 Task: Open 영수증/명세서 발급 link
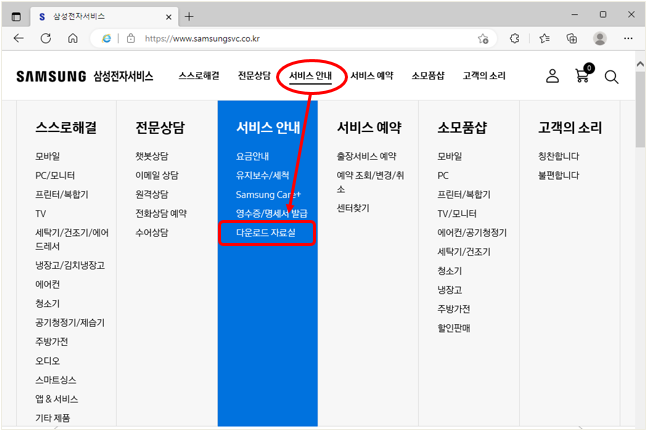[x=272, y=214]
